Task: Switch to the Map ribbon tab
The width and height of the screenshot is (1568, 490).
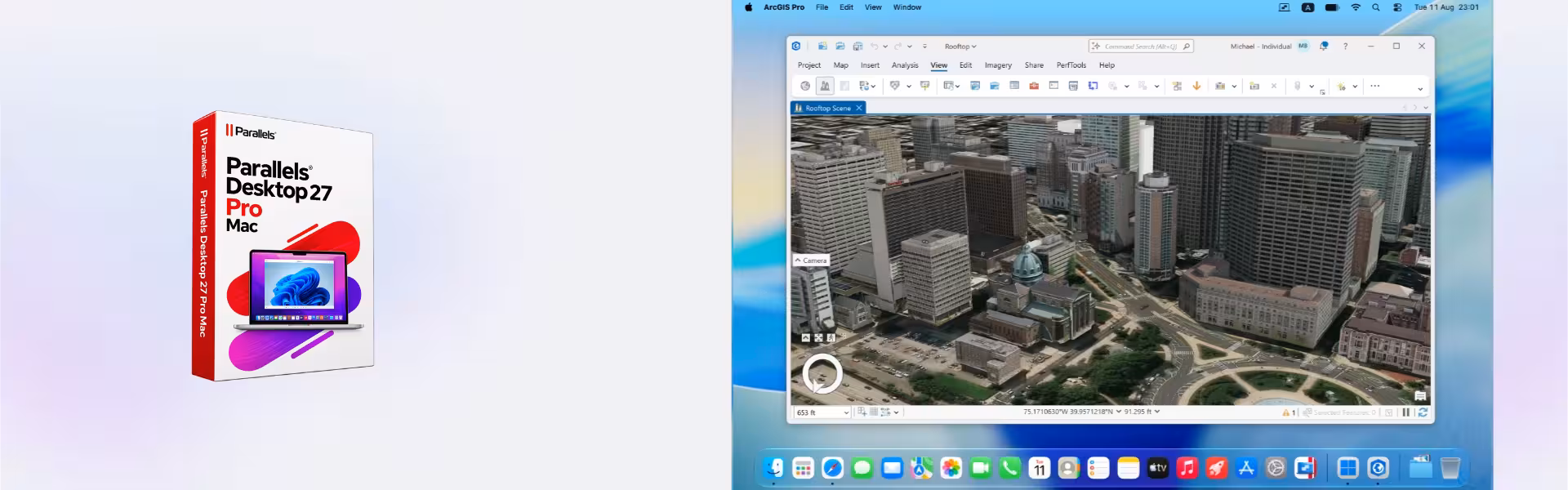Action: [840, 65]
